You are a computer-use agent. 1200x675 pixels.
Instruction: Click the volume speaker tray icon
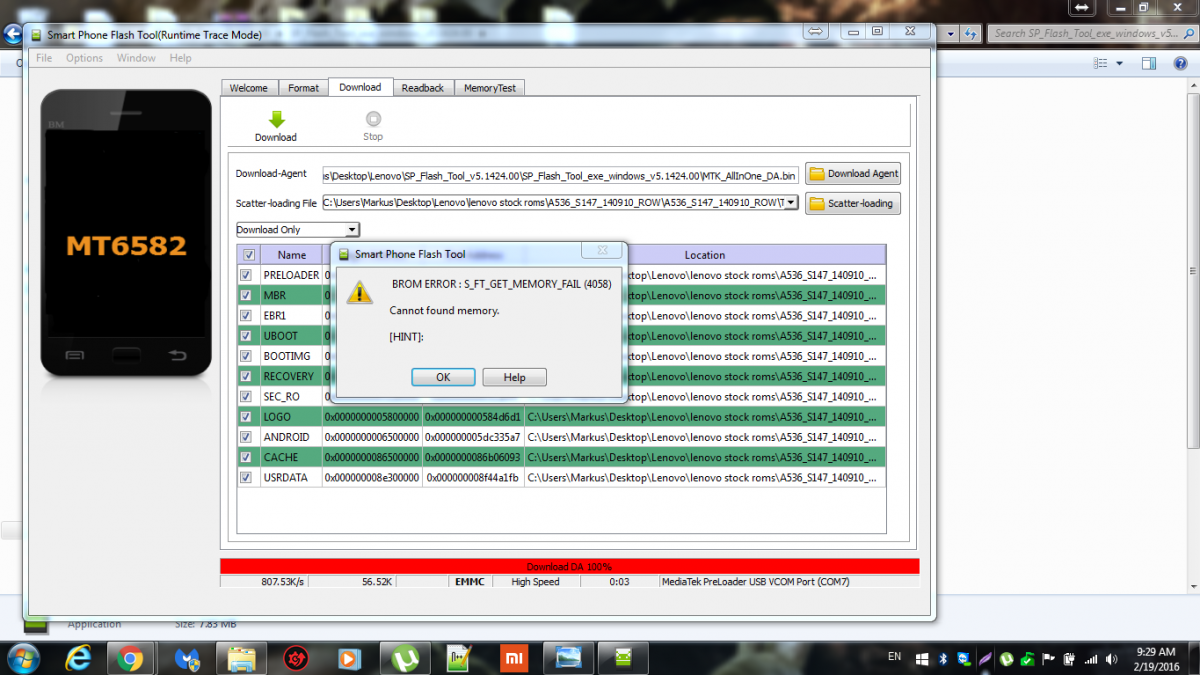click(x=1111, y=659)
